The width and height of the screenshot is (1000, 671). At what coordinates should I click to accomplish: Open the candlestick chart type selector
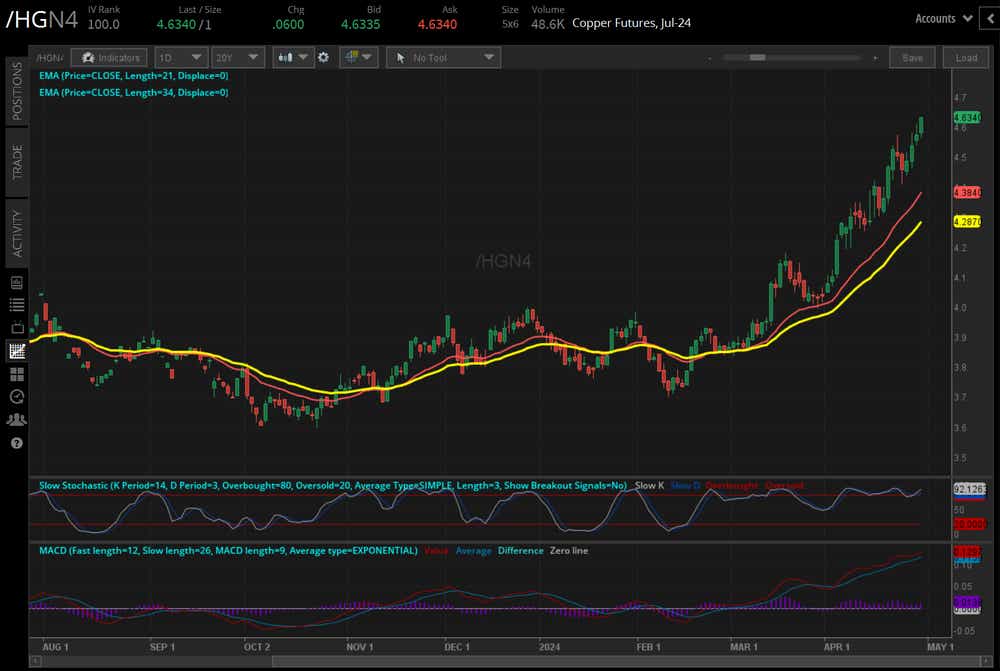(x=291, y=58)
